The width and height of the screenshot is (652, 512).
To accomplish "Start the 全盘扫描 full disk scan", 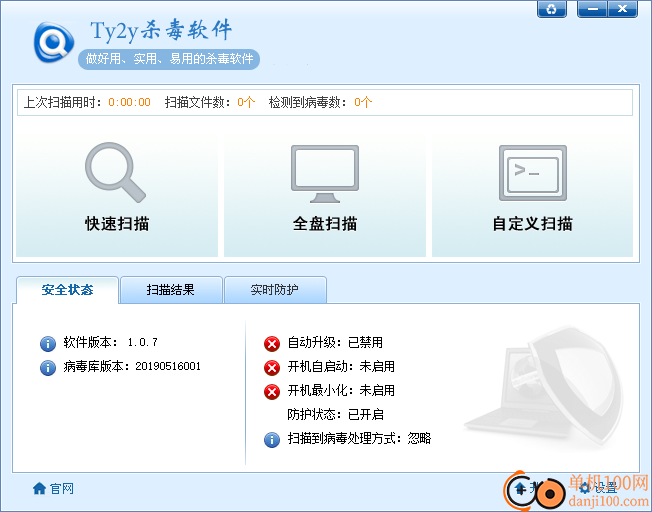I will click(x=325, y=194).
